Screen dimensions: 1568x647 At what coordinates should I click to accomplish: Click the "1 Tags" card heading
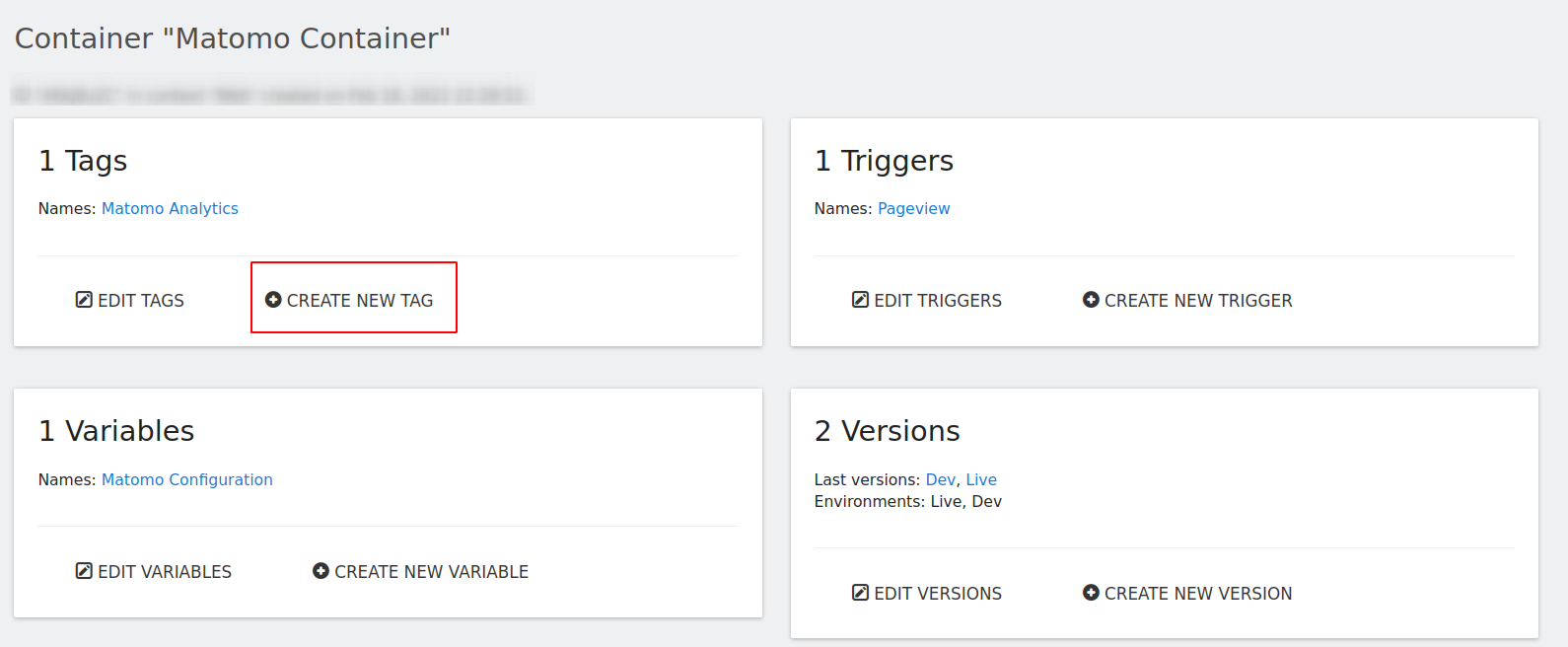pos(83,161)
